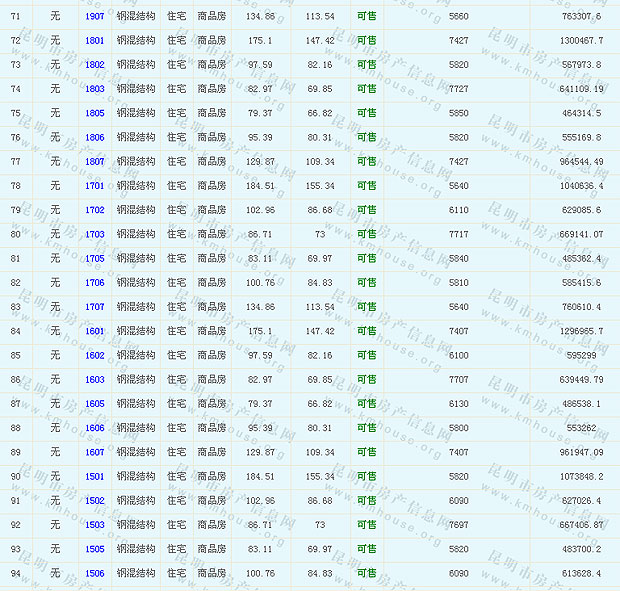Open room 1907 link
Screen dimensions: 620x591
click(x=95, y=17)
